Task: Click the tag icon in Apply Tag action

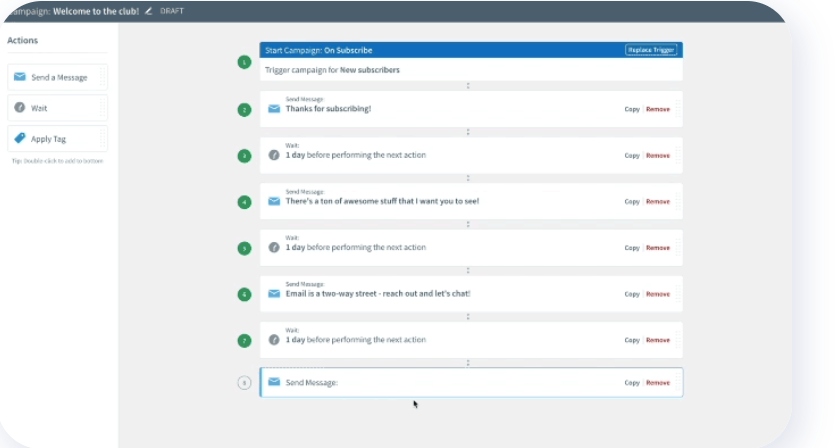Action: click(20, 139)
